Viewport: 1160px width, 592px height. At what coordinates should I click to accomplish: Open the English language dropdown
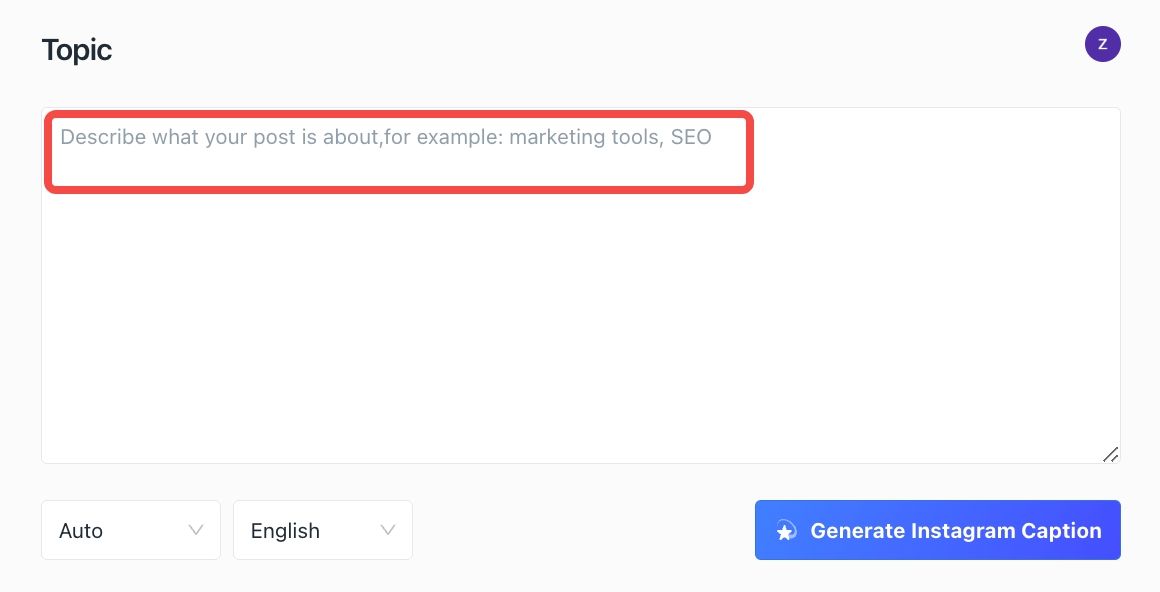pos(323,530)
